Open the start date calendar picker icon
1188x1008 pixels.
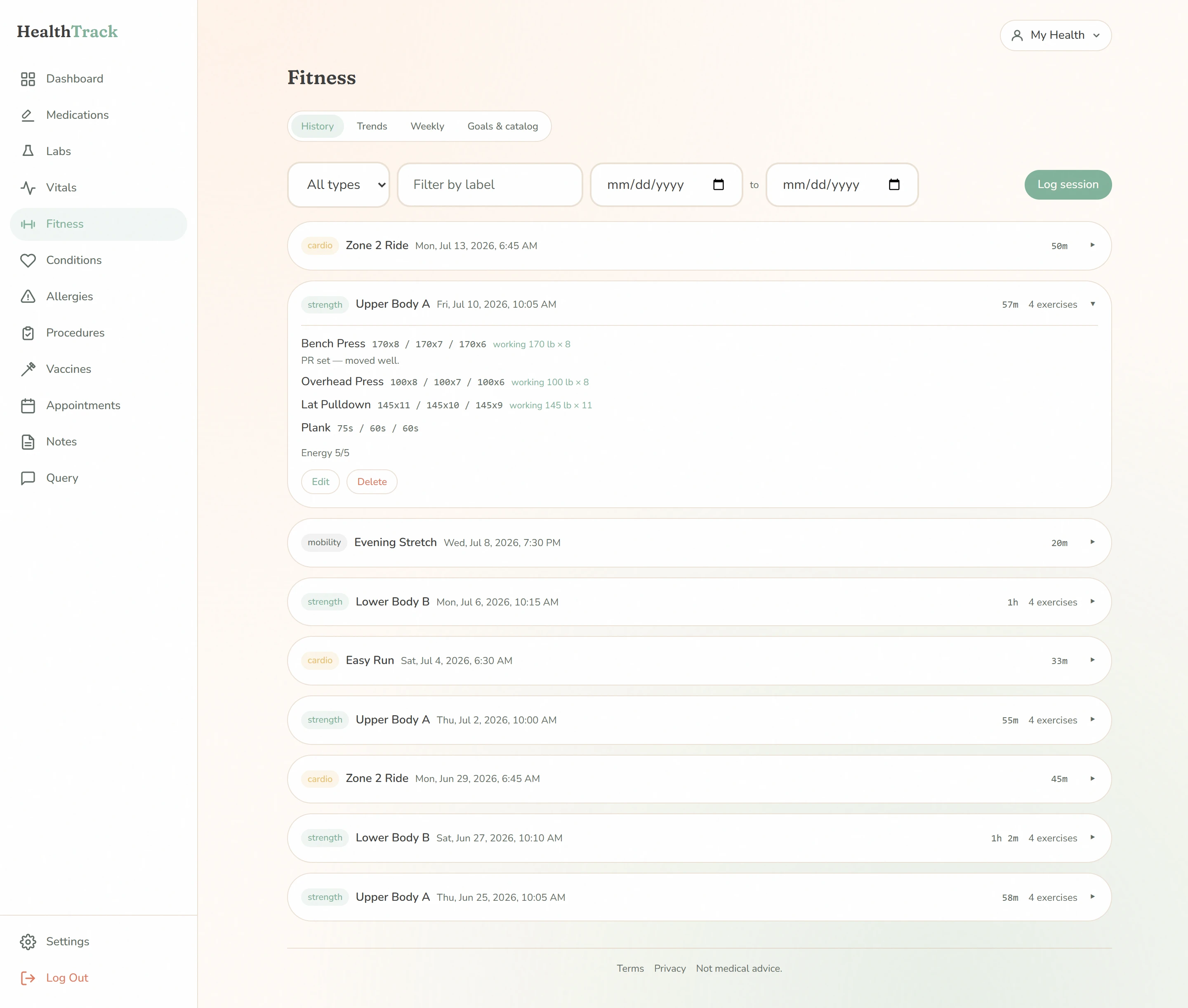coord(718,185)
